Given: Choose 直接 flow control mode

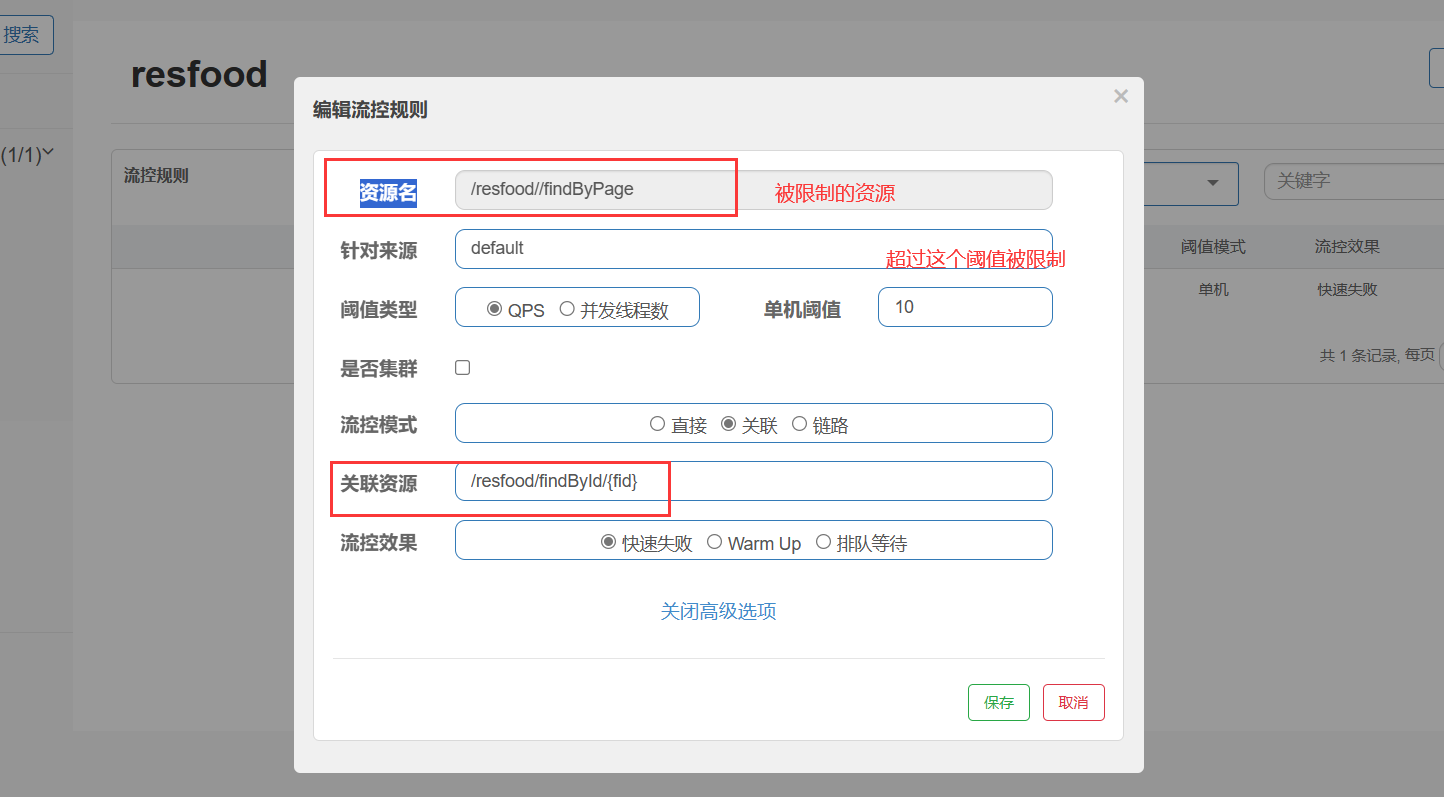Looking at the screenshot, I should click(x=657, y=424).
